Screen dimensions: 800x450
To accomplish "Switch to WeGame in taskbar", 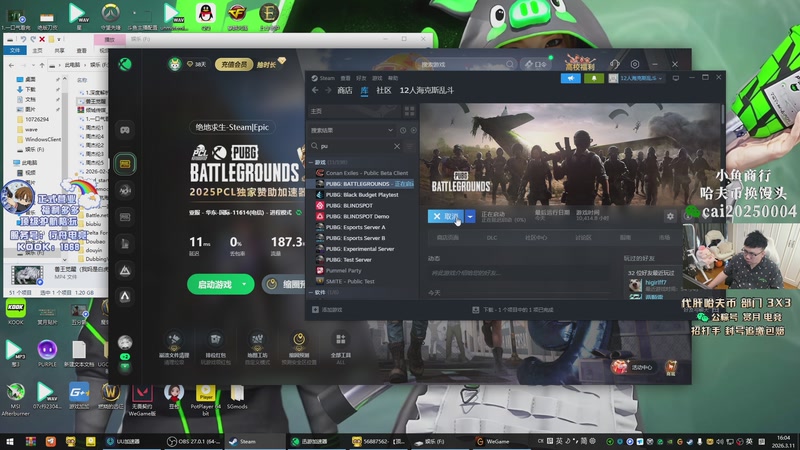I will click(x=493, y=441).
